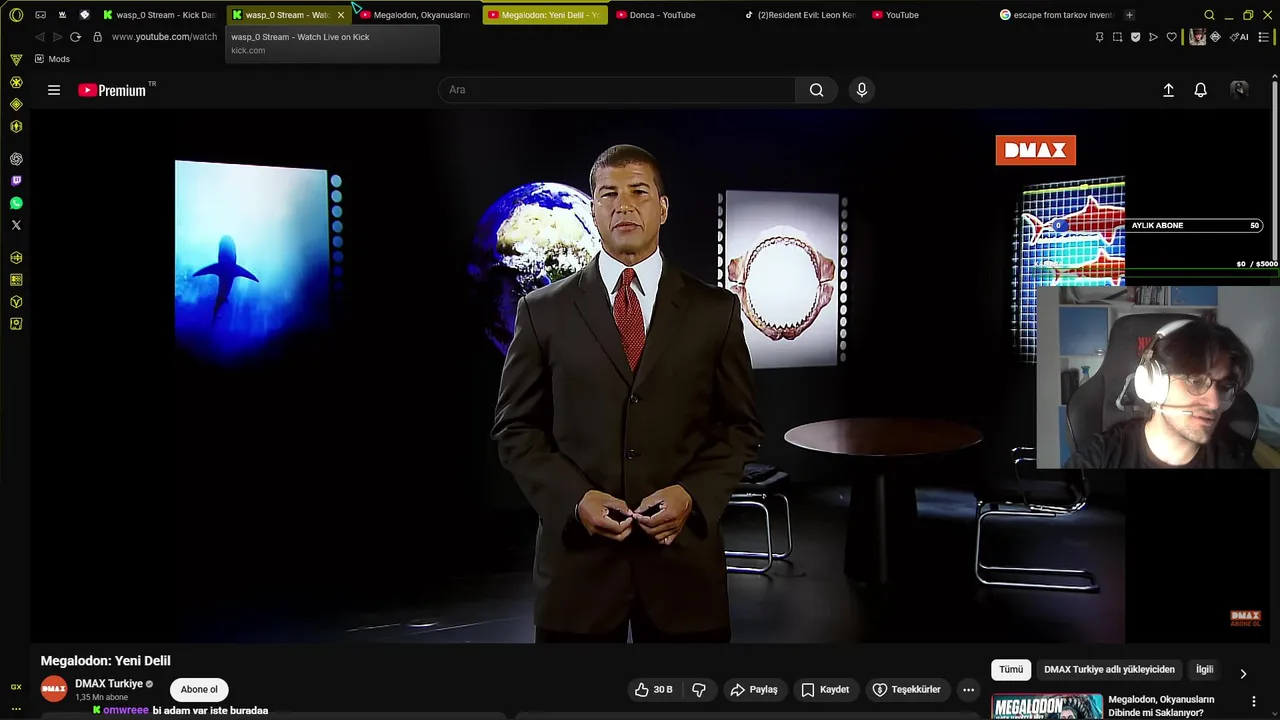Image resolution: width=1280 pixels, height=720 pixels.
Task: Switch to escape from tarkov Google tab
Action: pyautogui.click(x=1056, y=15)
